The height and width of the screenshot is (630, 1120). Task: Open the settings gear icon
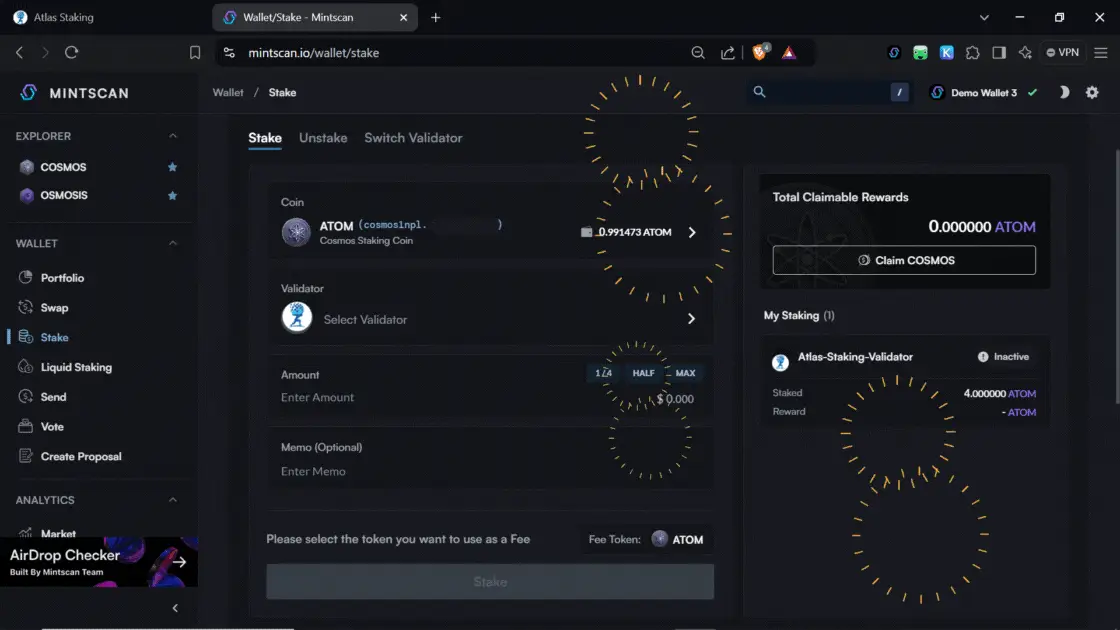coord(1092,92)
